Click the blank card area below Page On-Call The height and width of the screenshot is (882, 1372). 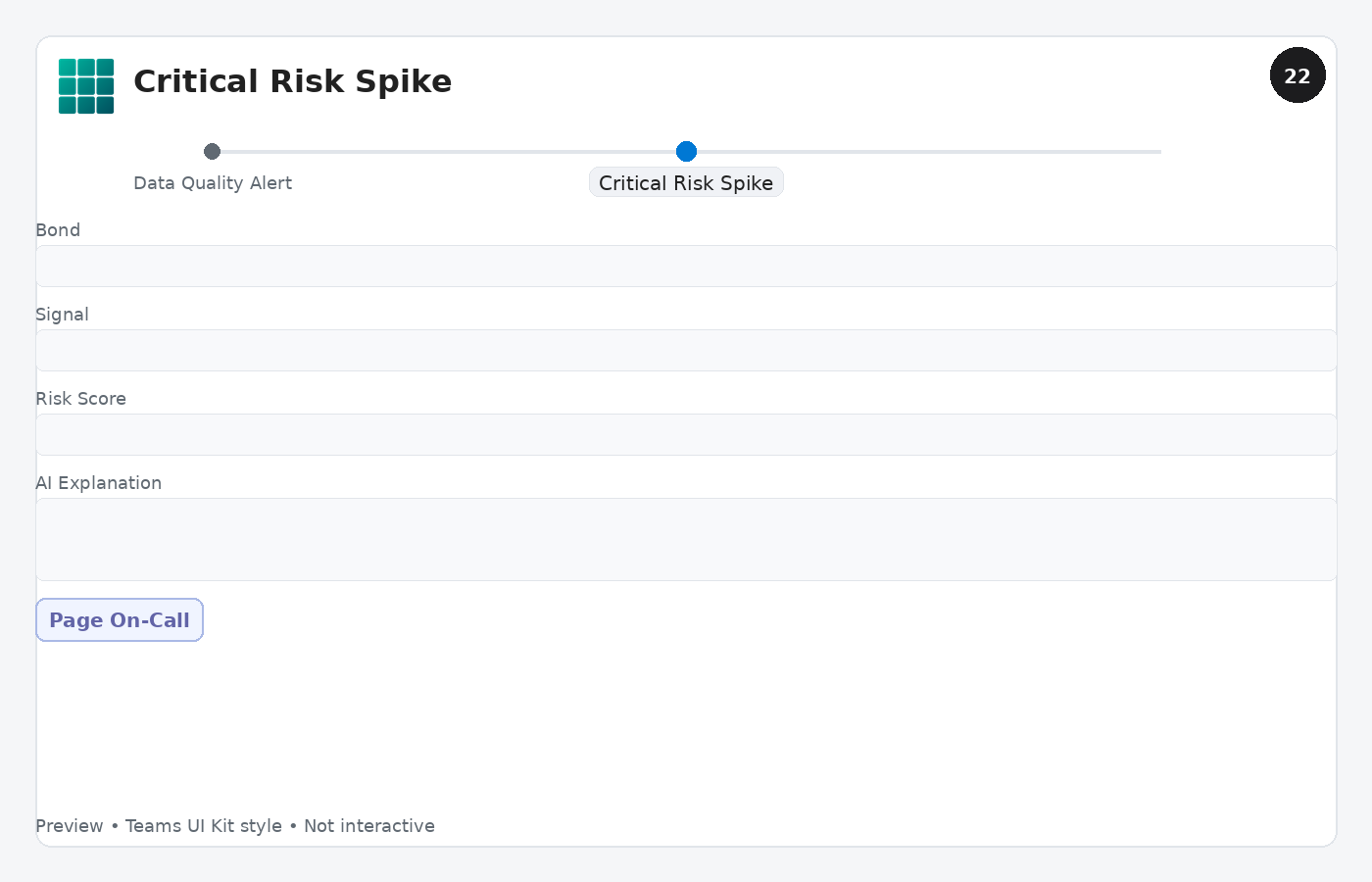coord(686,727)
